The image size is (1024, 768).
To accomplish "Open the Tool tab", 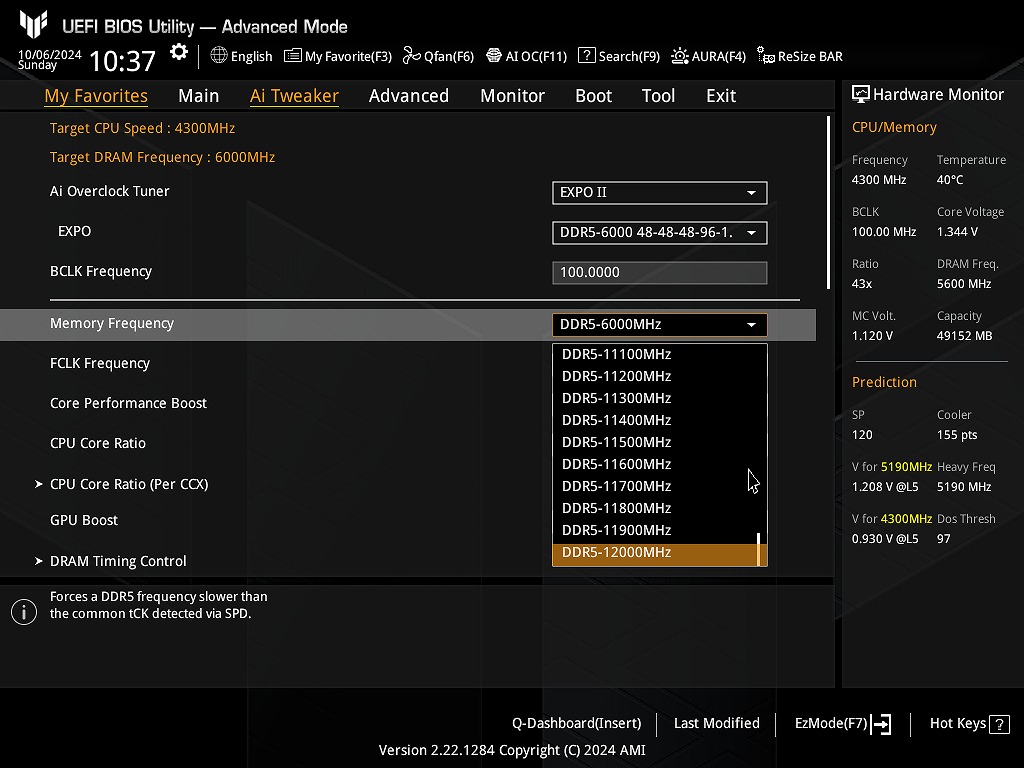I will (658, 95).
